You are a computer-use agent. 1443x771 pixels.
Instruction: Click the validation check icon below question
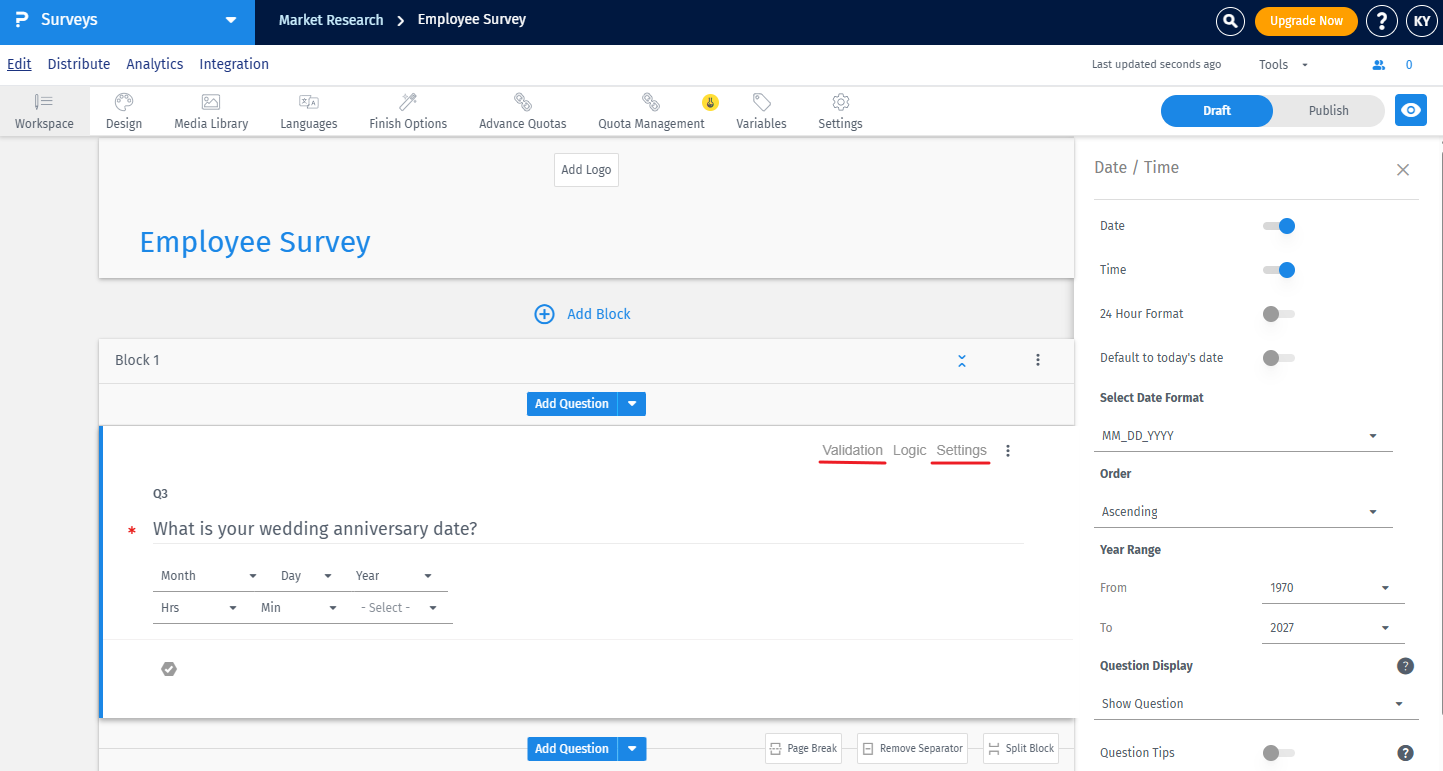(169, 669)
